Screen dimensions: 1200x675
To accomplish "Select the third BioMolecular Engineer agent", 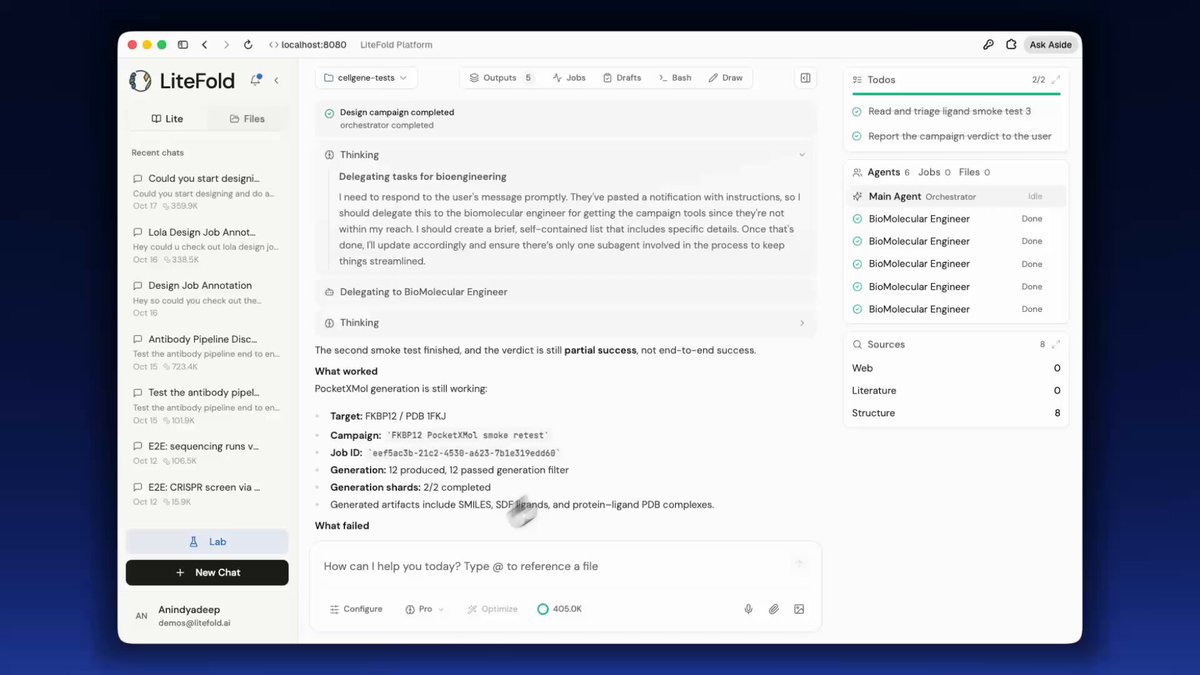I will [x=956, y=264].
